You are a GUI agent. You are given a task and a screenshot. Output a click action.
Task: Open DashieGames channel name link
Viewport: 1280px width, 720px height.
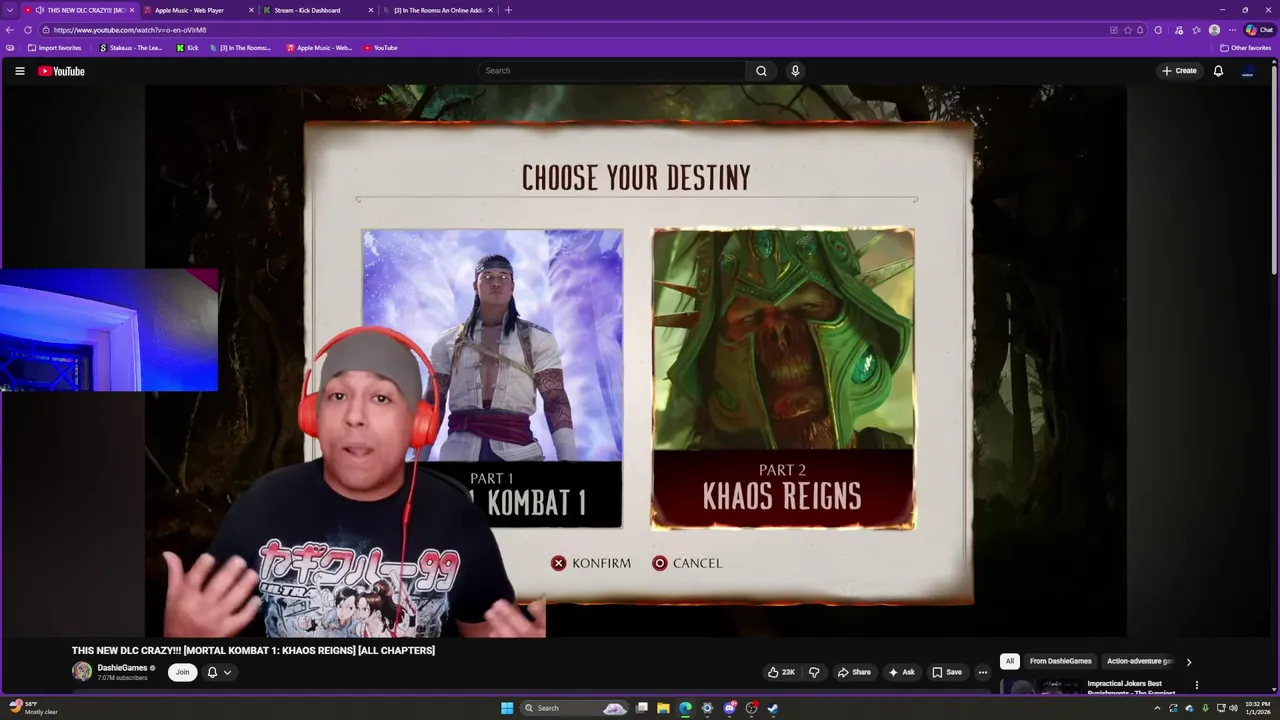coord(122,667)
